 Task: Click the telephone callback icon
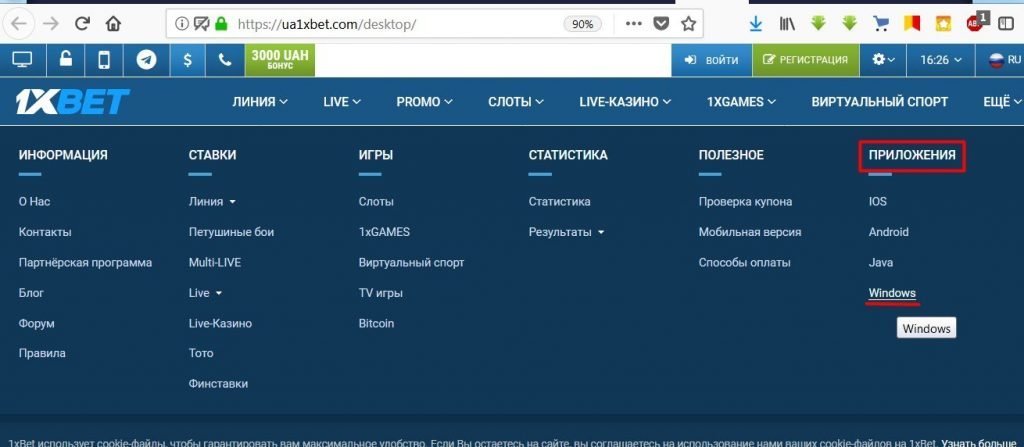[x=225, y=60]
